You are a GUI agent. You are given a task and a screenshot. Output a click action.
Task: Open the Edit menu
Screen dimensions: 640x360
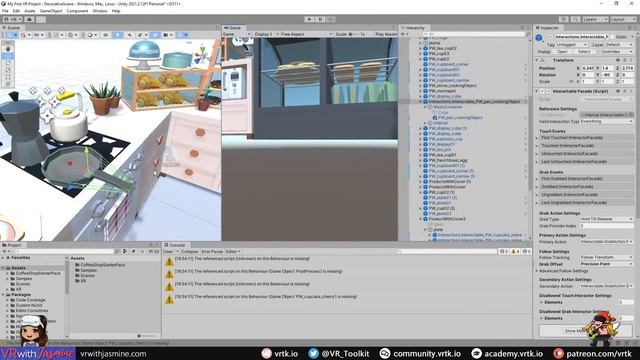point(16,11)
